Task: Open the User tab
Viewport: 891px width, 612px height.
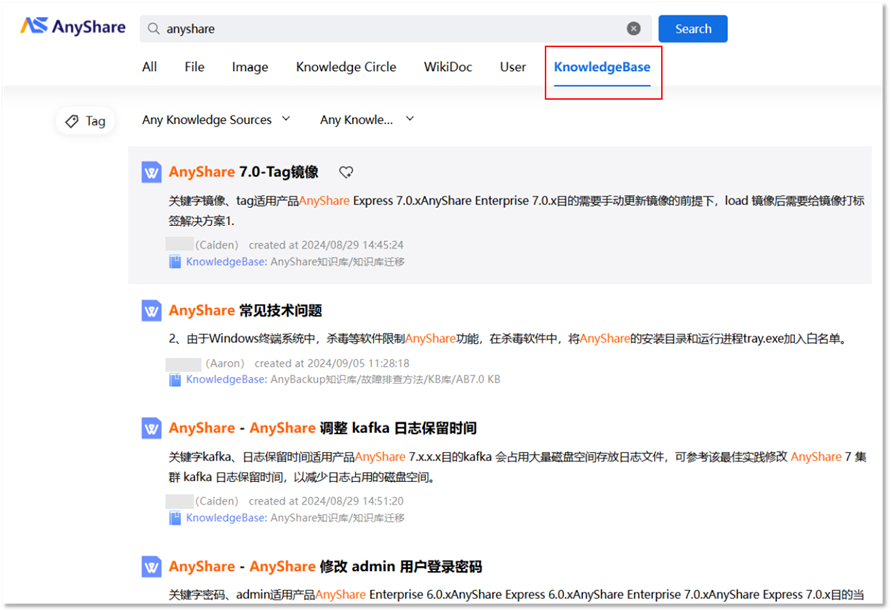Action: (513, 67)
